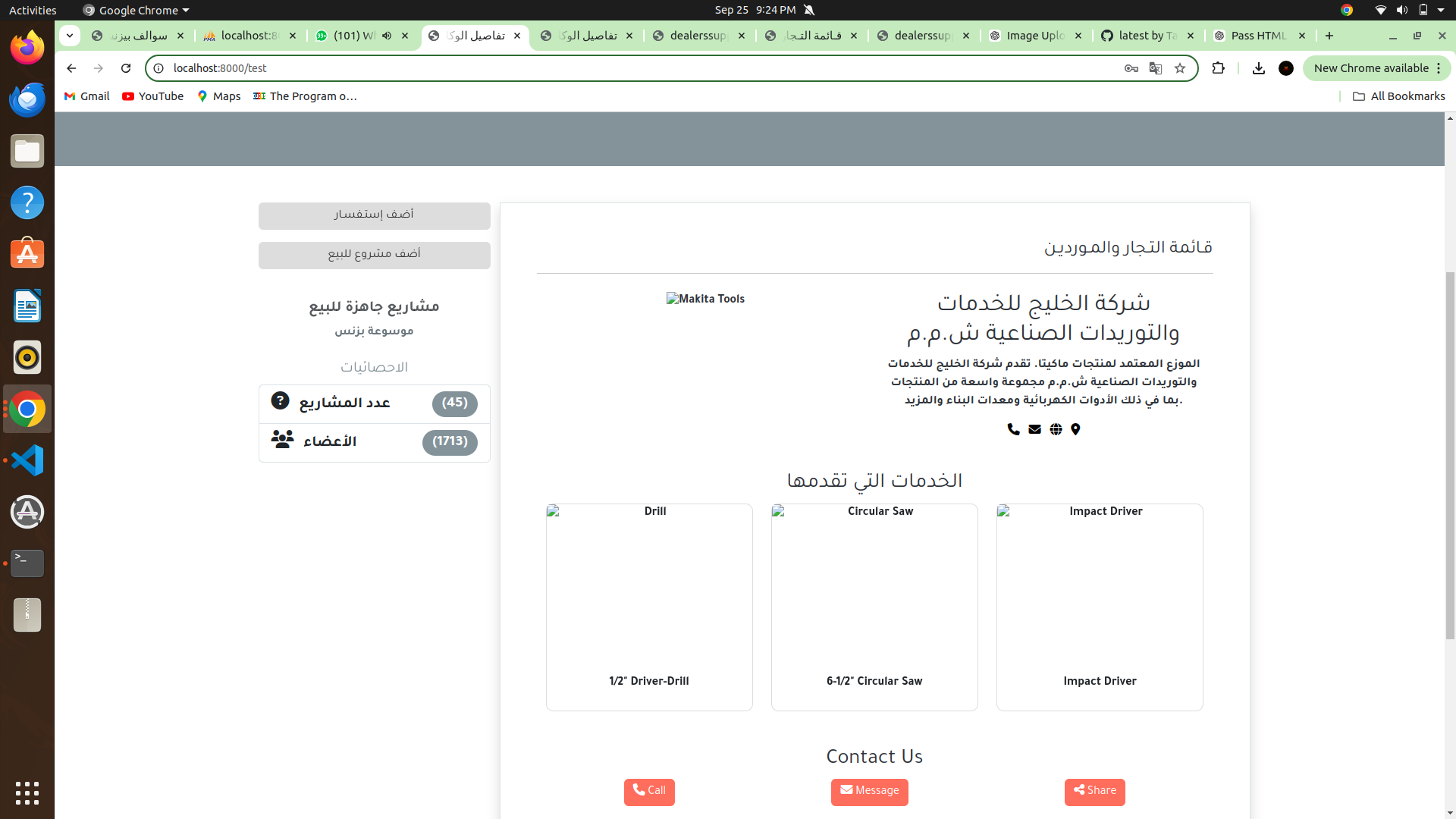Toggle the bookmark star for this page
Image resolution: width=1456 pixels, height=819 pixels.
click(1180, 68)
